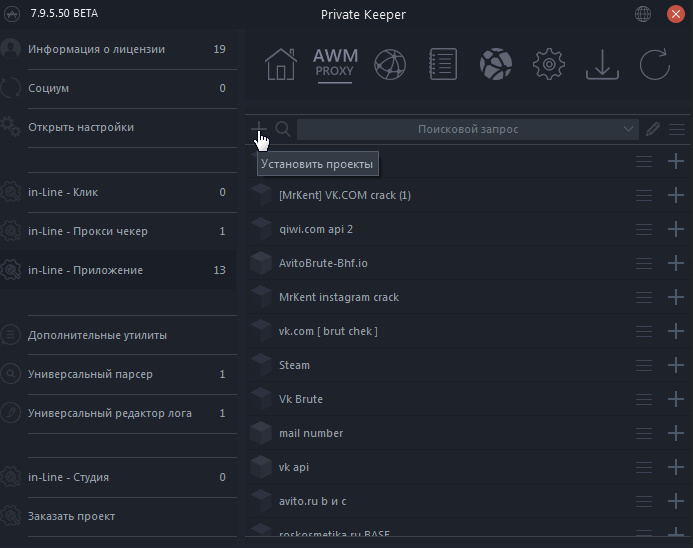Select the AvitoBrute-Bhf.io project
Viewport: 693px width, 548px height.
pos(323,263)
